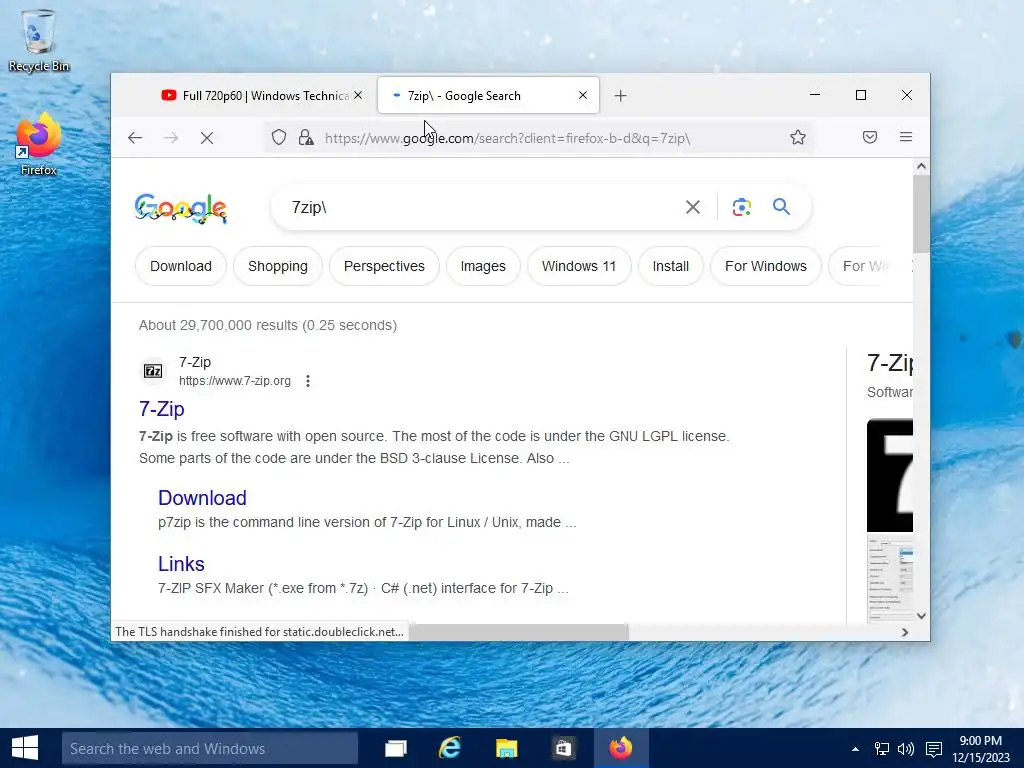Screen dimensions: 1024x768
Task: Launch Internet Explorer from taskbar
Action: tap(451, 748)
